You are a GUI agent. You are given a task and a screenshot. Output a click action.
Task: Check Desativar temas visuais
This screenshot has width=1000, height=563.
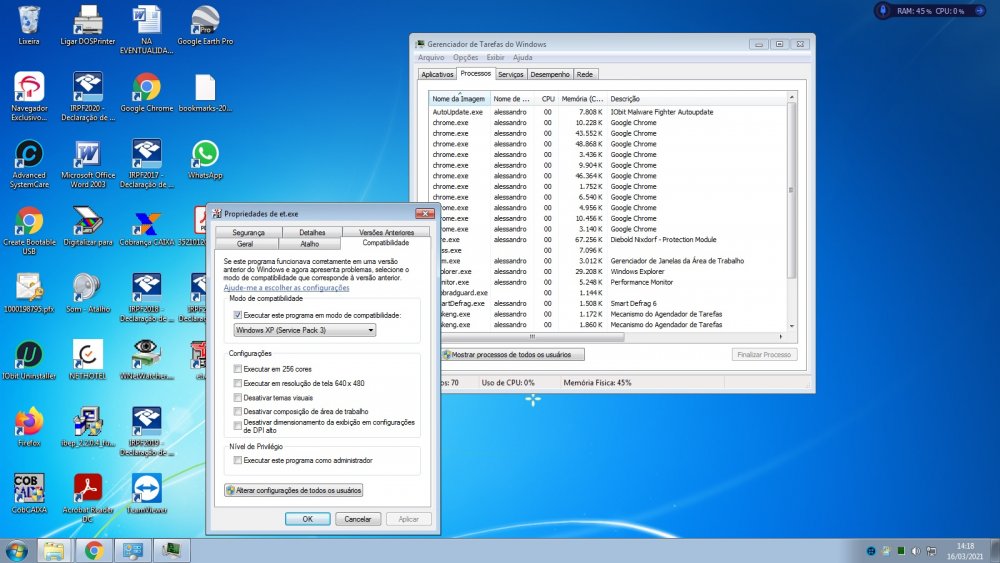point(238,397)
